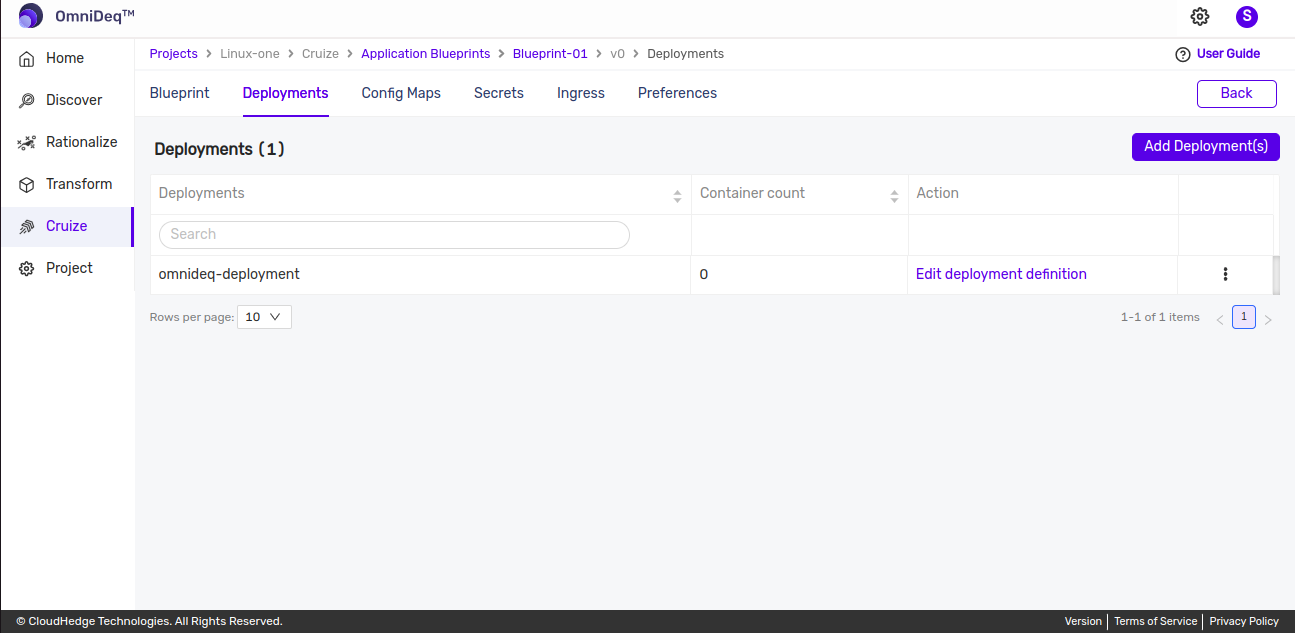This screenshot has width=1295, height=633.
Task: Click the table's vertical scrollbar
Action: (1276, 275)
